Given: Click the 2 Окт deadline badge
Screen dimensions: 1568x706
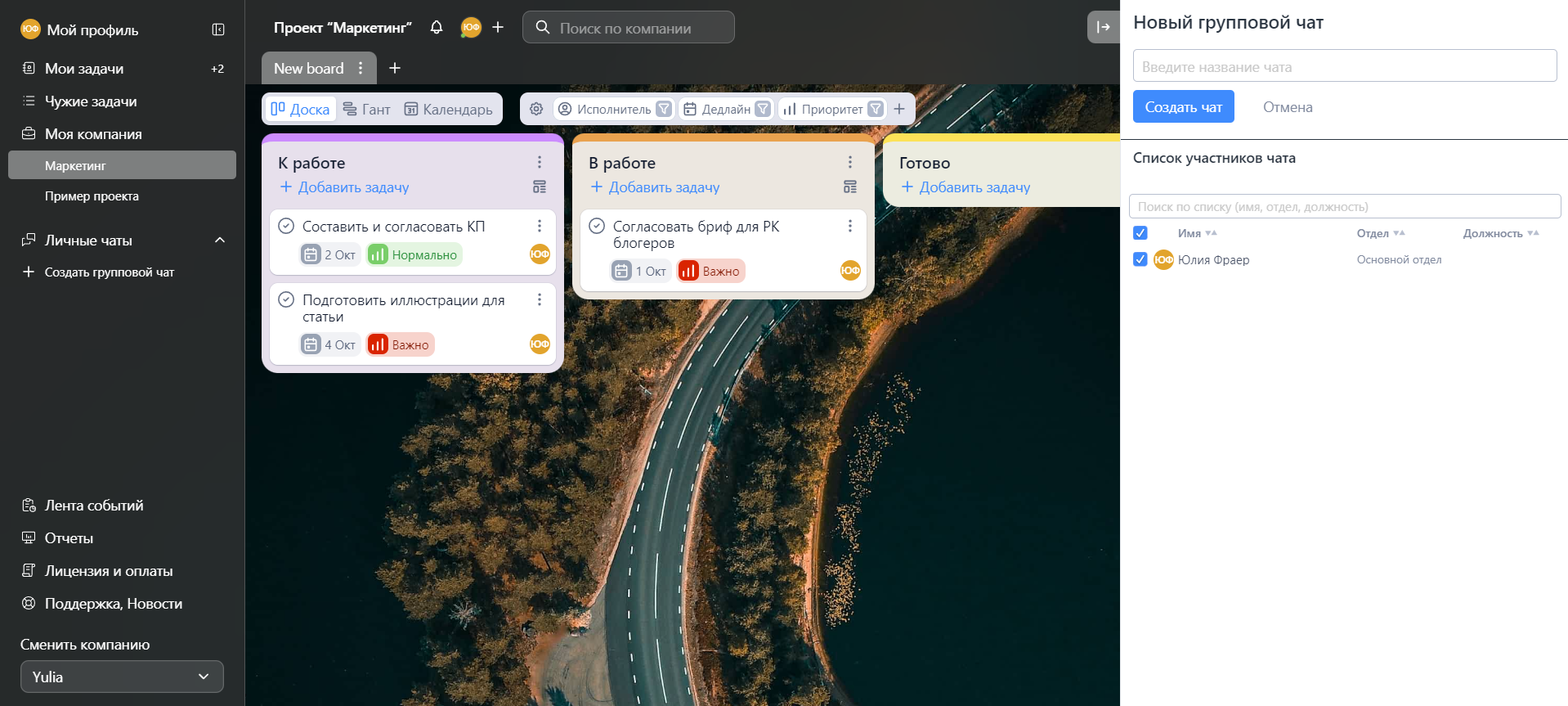Looking at the screenshot, I should (329, 254).
